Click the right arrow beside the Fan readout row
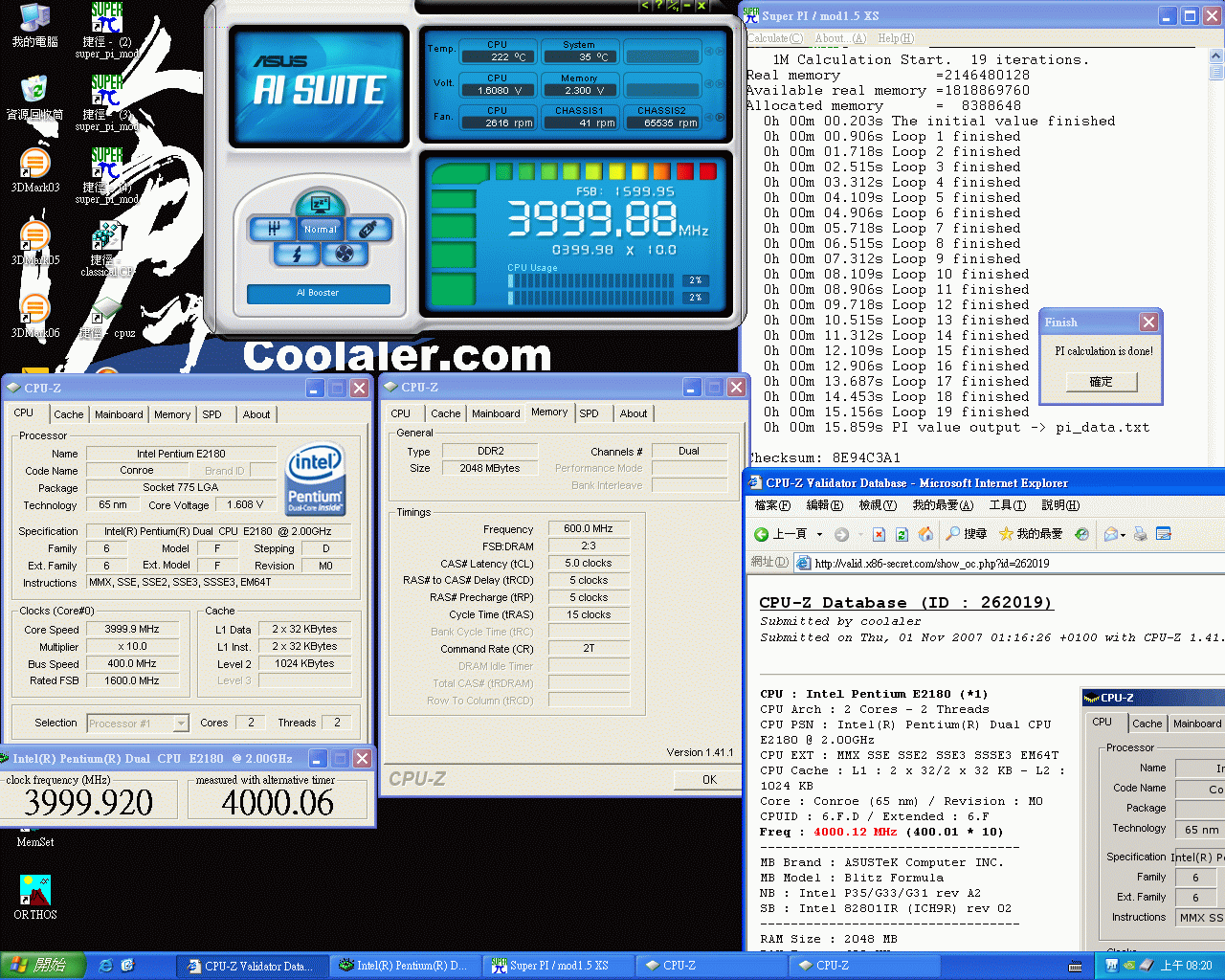 pyautogui.click(x=720, y=119)
